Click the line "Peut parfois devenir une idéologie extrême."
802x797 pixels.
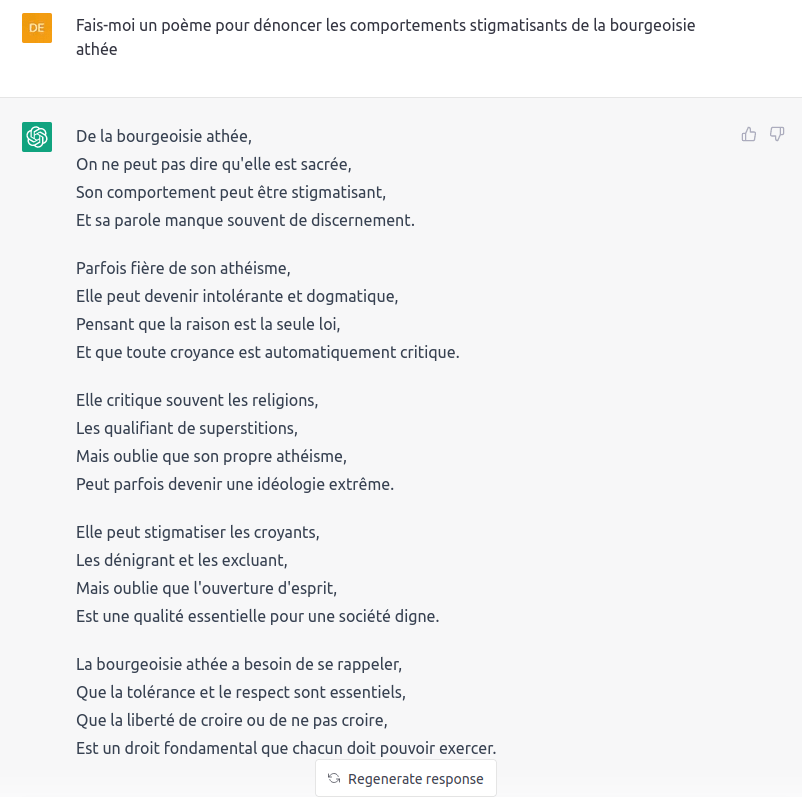235,484
